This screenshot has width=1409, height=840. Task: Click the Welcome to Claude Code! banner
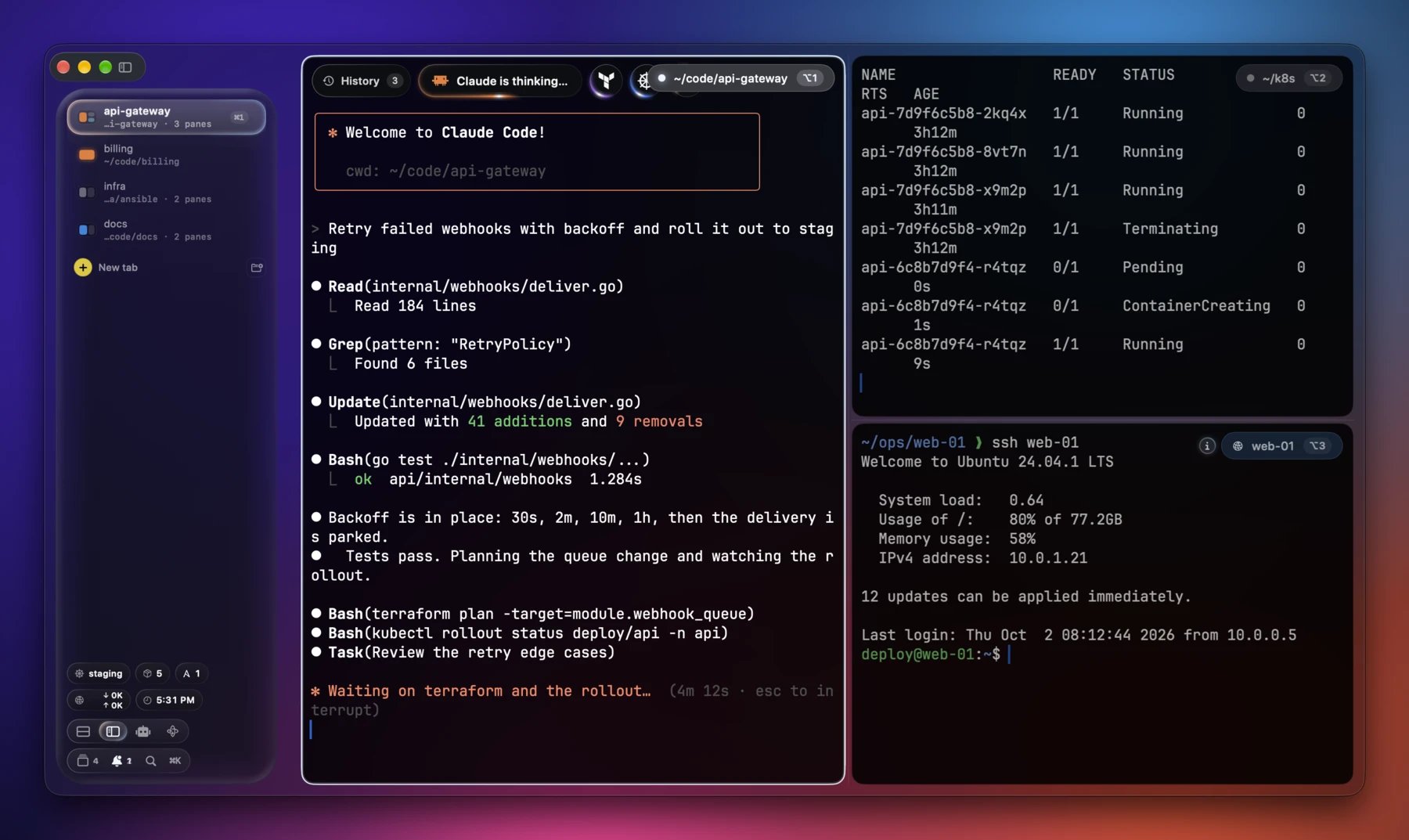click(x=537, y=152)
